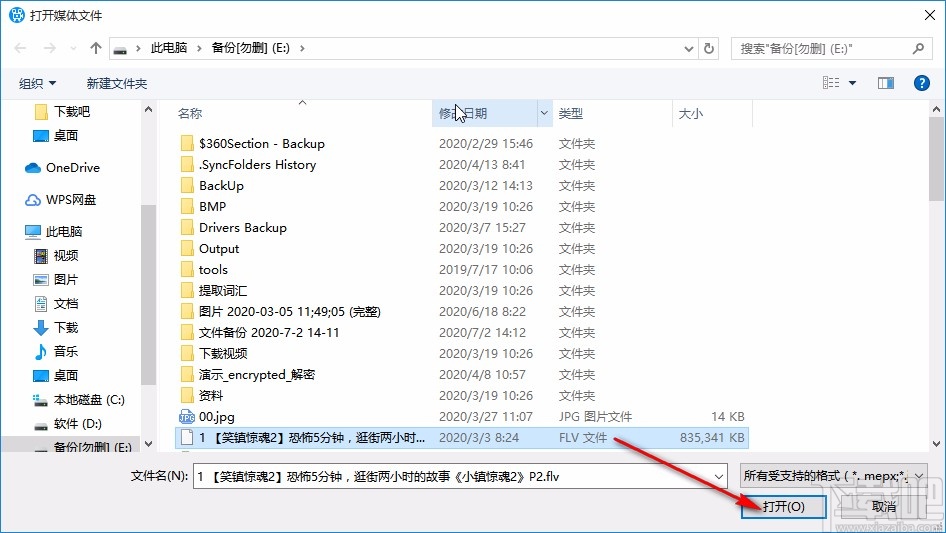946x533 pixels.
Task: Click 取消 to cancel dialog
Action: (884, 506)
